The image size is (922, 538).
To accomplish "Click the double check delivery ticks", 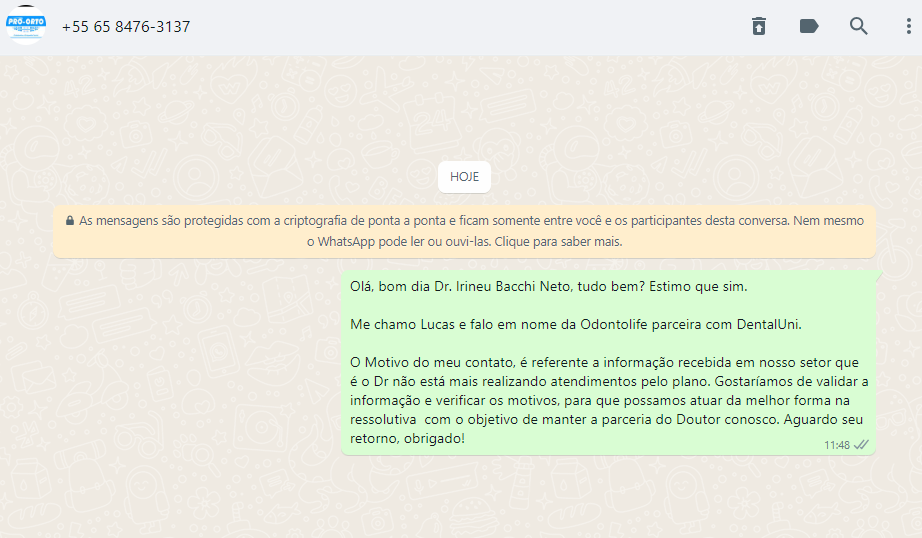I will pos(861,445).
